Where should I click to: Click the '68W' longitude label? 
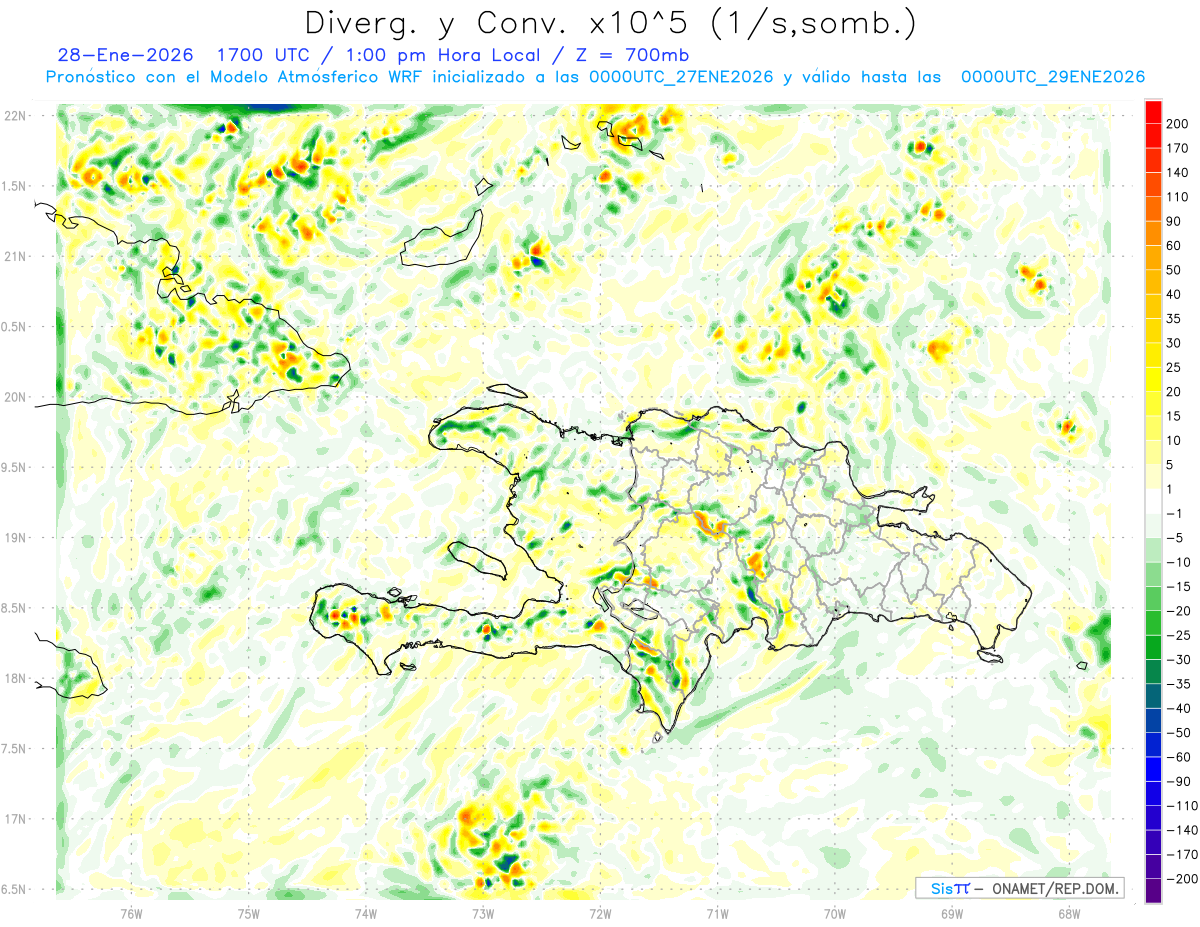pos(1069,914)
